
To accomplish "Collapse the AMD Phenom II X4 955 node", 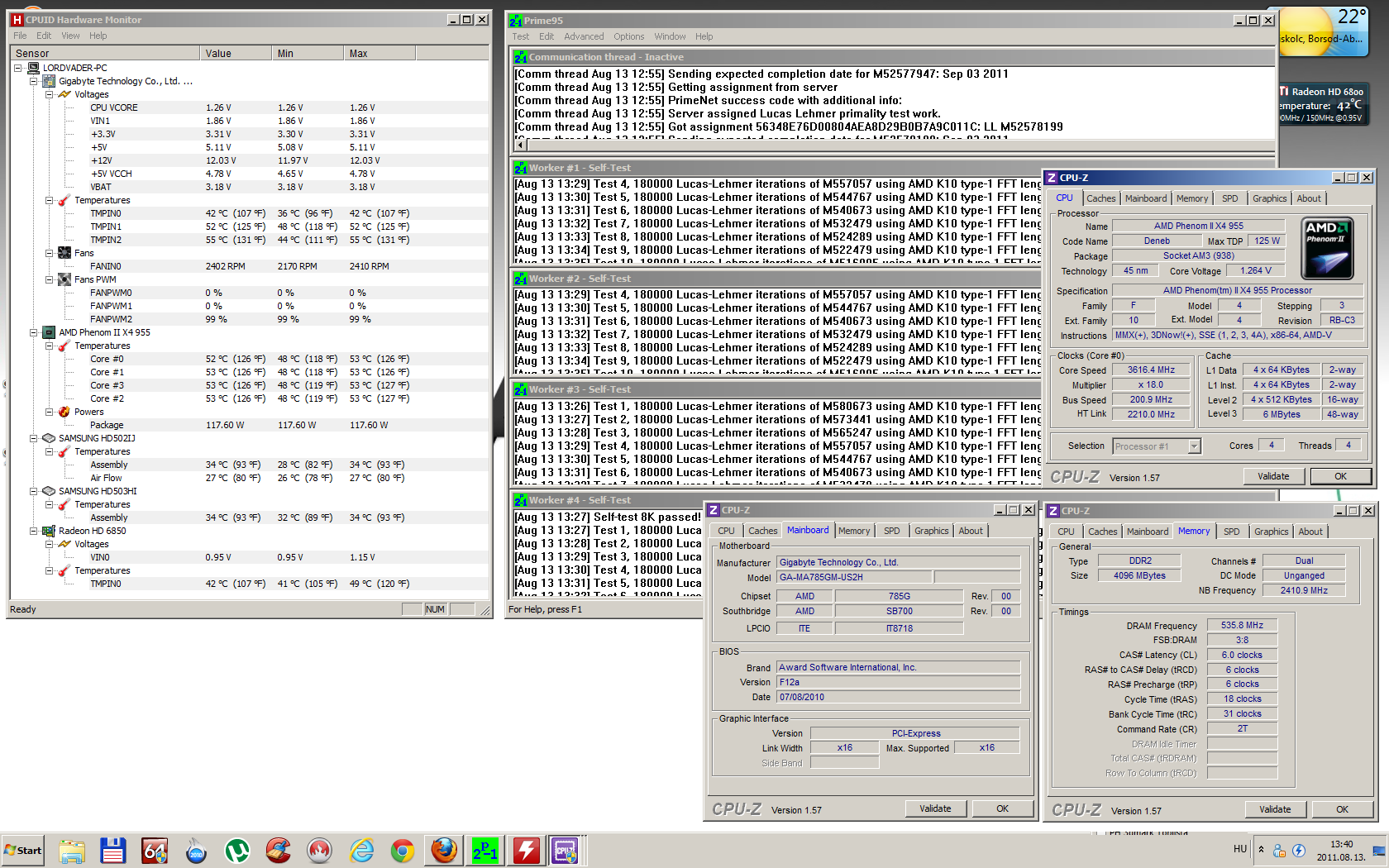I will [x=33, y=332].
